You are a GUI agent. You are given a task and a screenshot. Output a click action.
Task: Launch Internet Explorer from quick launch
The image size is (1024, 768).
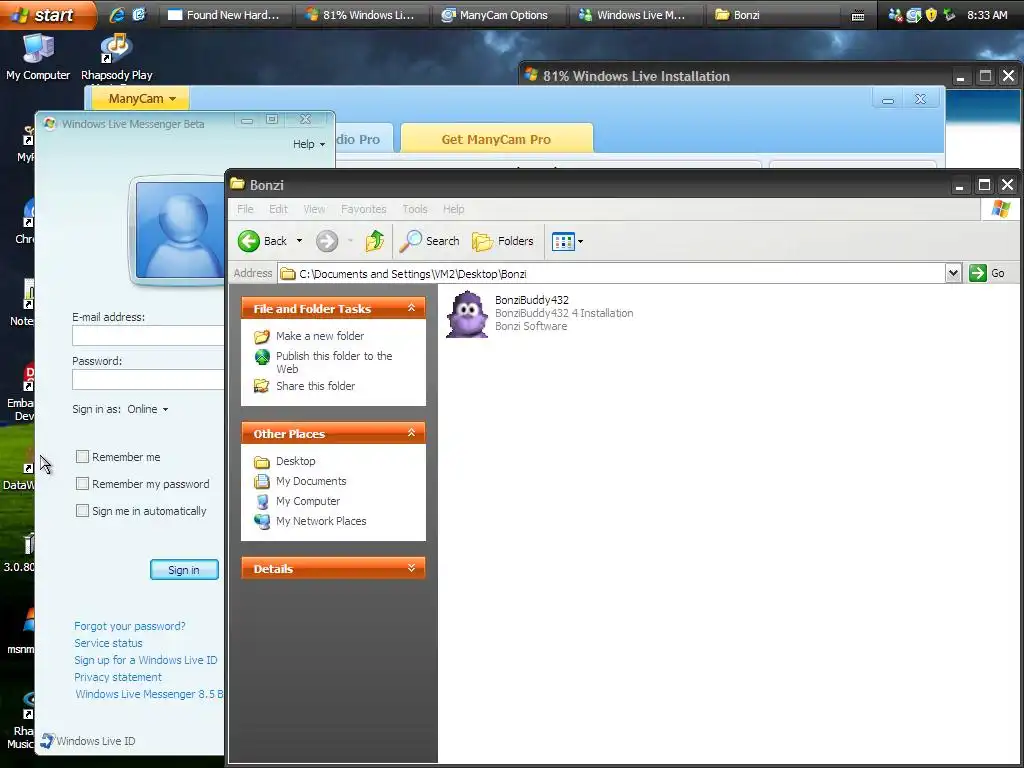[117, 14]
